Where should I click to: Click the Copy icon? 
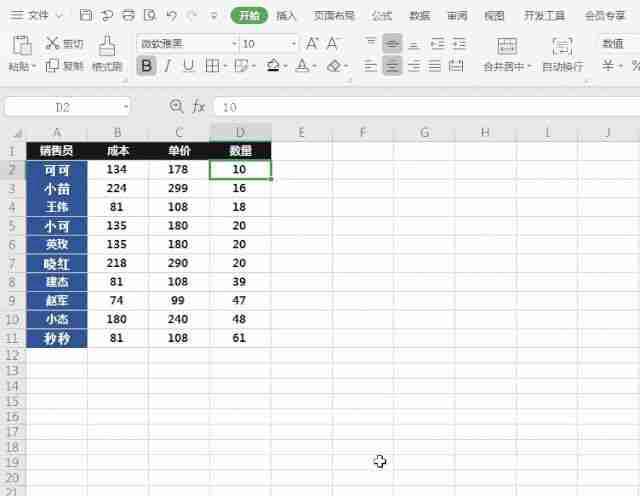pos(52,65)
